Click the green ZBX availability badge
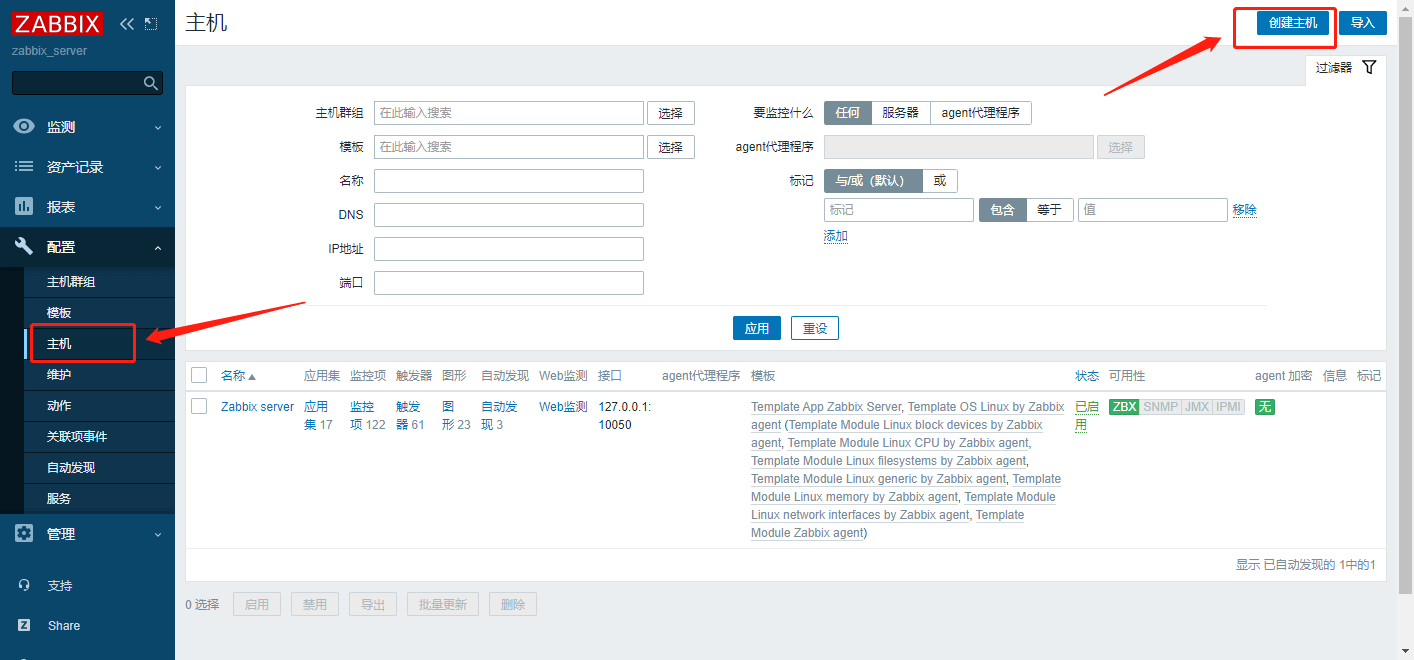 (1124, 407)
